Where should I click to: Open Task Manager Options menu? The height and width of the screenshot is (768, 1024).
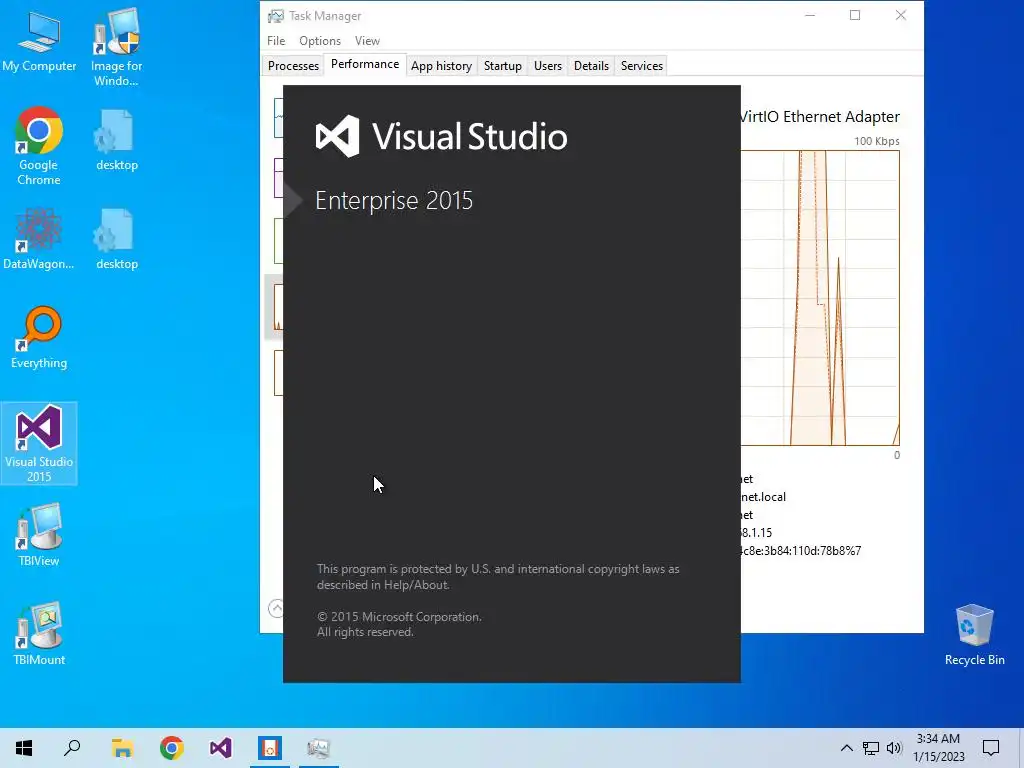coord(320,40)
